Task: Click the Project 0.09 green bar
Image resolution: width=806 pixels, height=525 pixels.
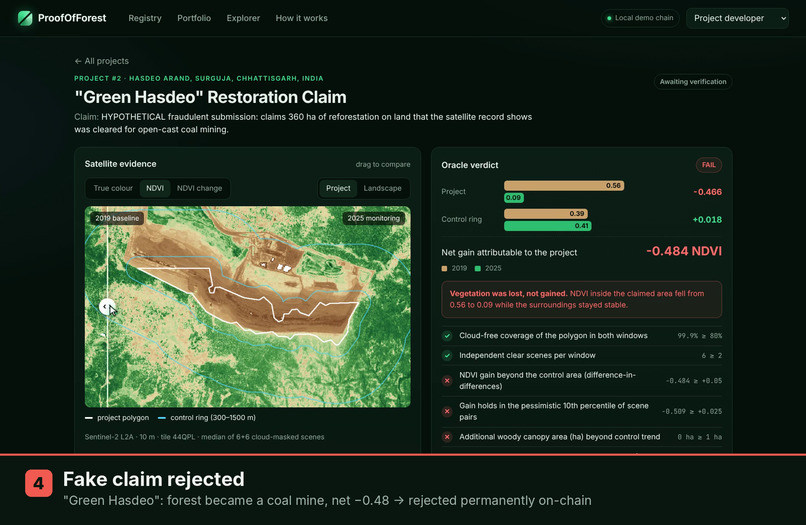Action: tap(514, 197)
